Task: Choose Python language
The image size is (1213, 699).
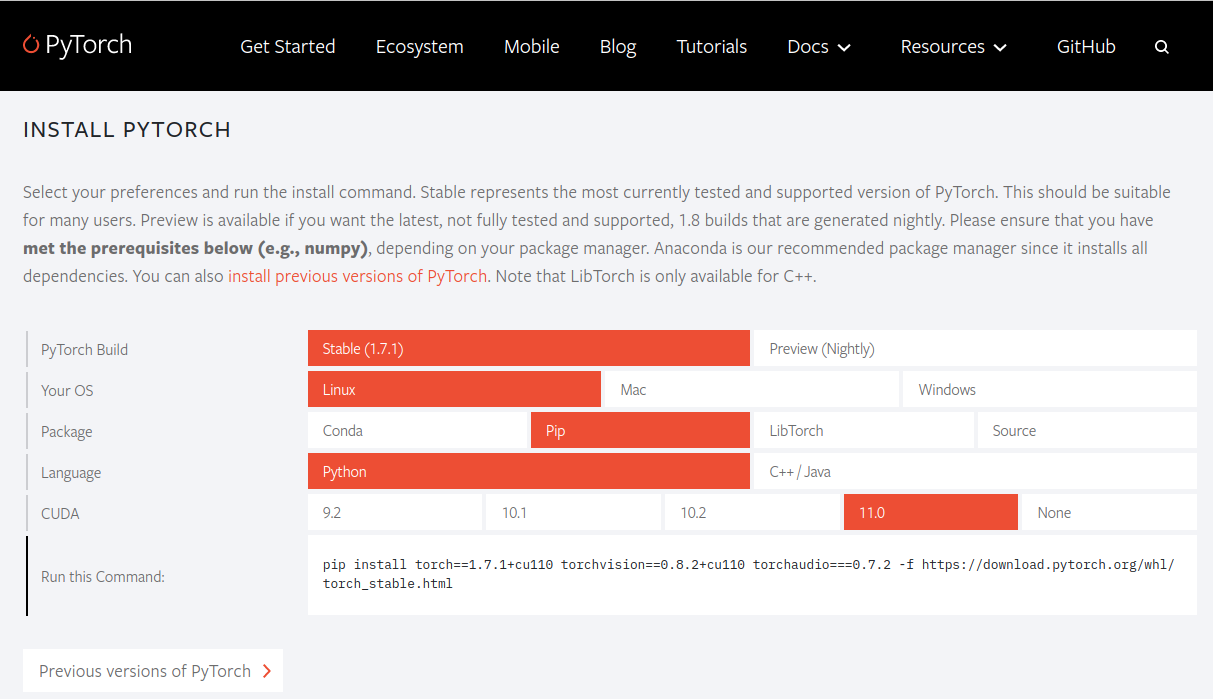Action: point(529,471)
